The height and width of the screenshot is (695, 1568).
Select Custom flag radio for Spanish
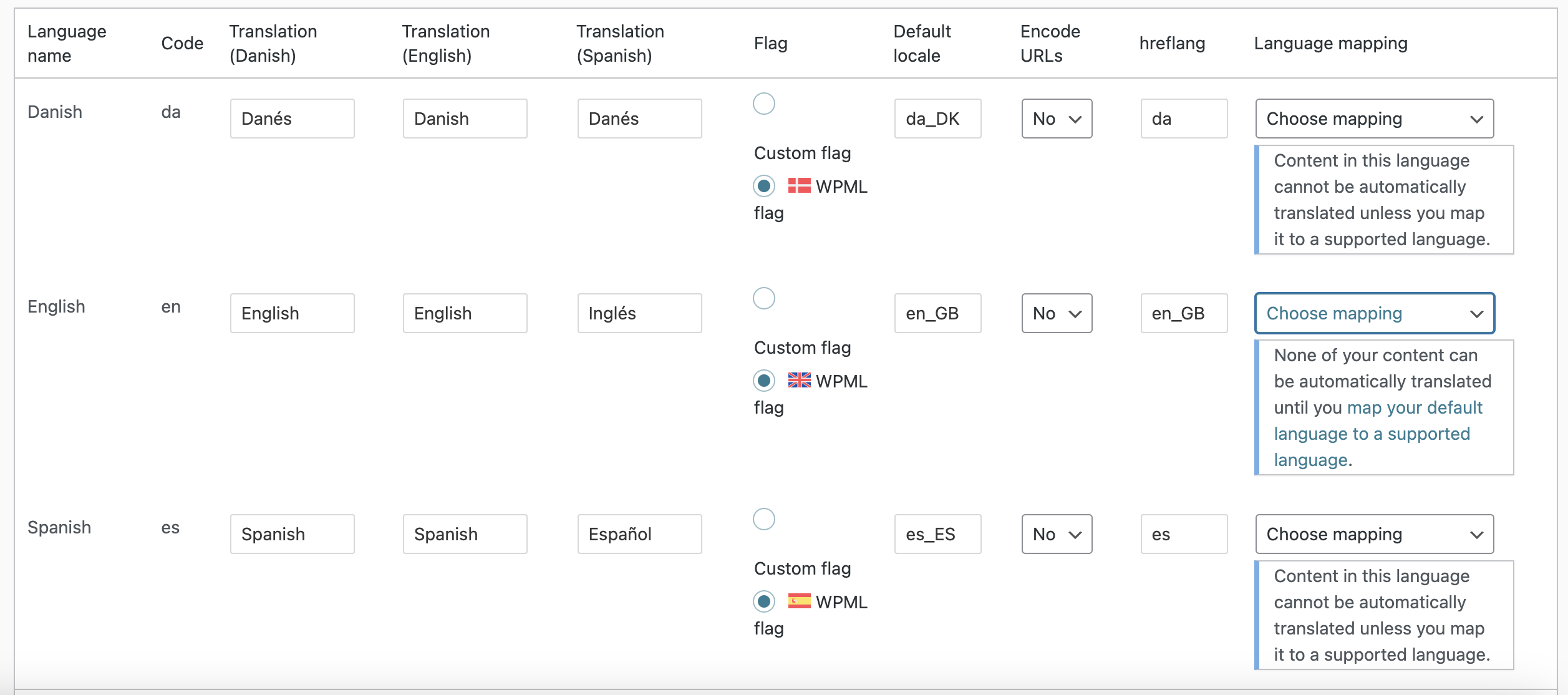(x=764, y=519)
